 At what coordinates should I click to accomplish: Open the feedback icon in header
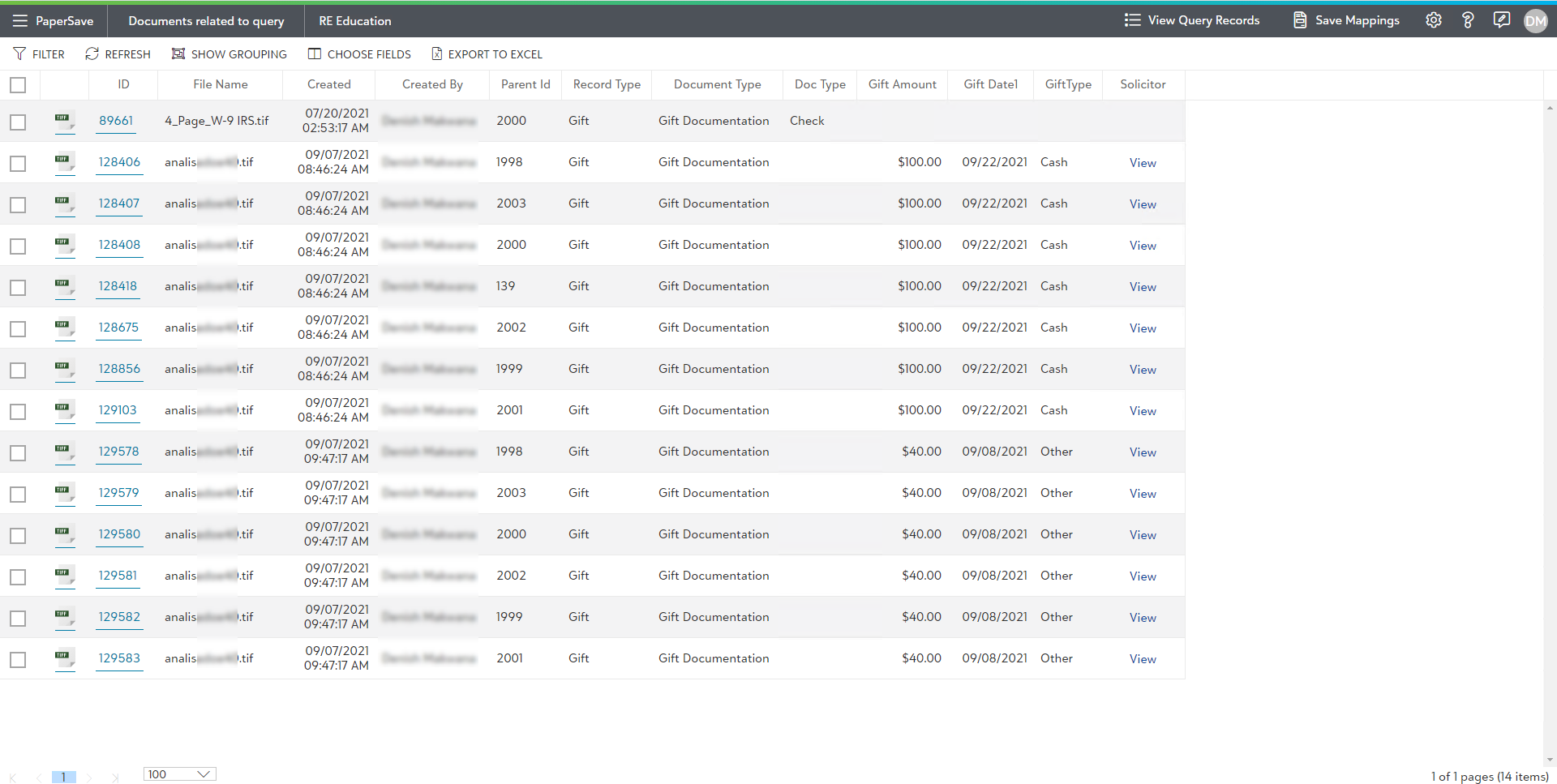[1501, 20]
